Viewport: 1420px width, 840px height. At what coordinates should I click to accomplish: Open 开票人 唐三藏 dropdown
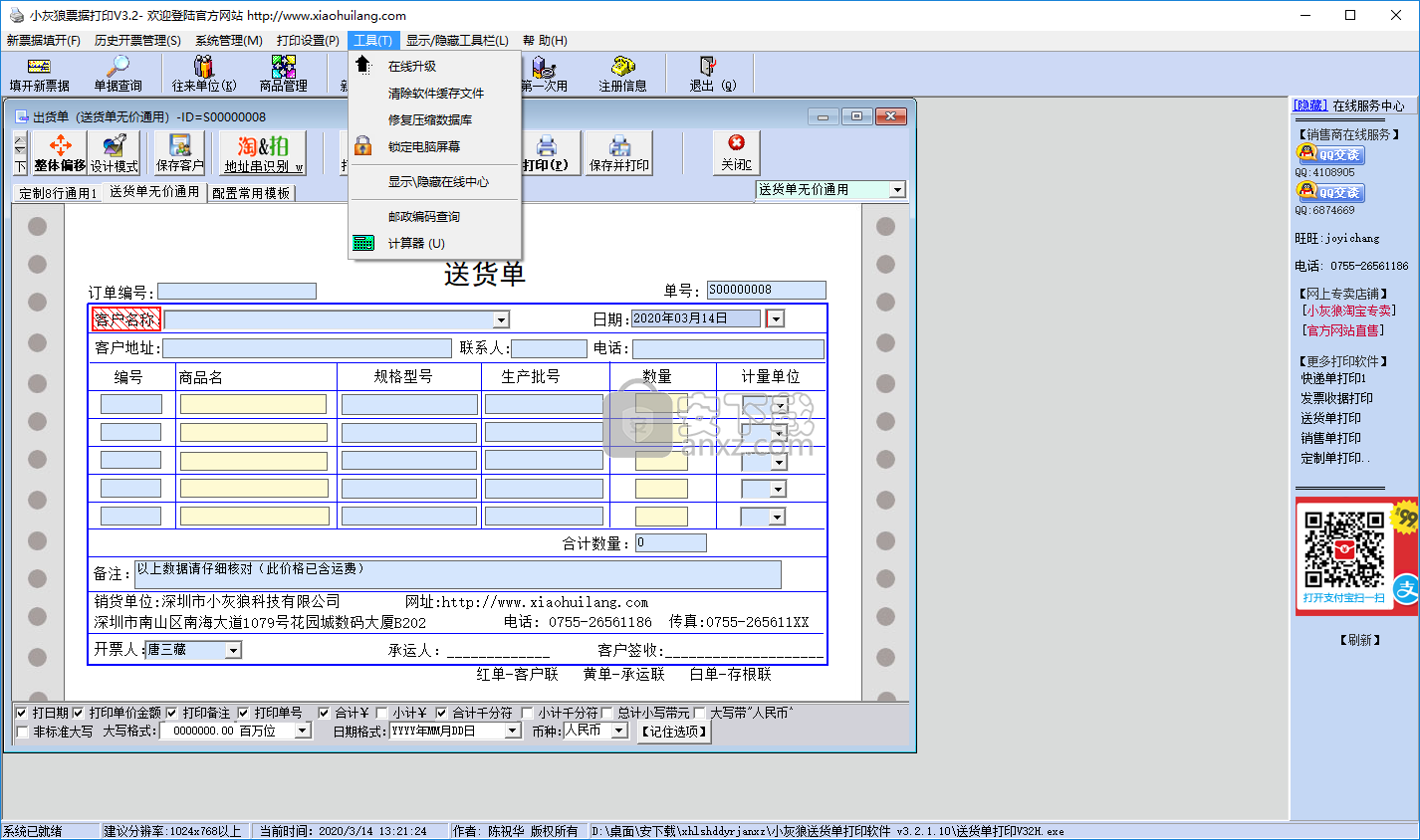click(x=233, y=650)
